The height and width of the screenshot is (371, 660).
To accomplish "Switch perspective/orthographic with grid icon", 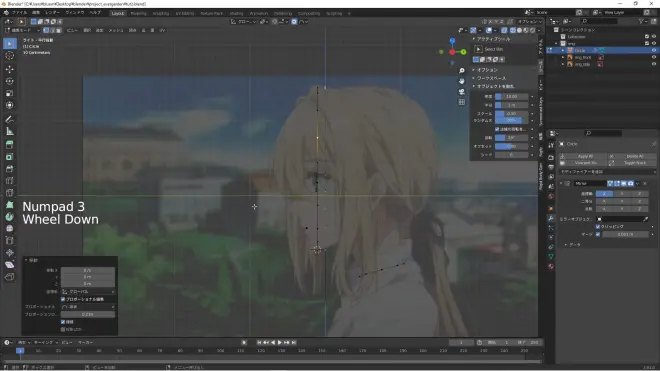I will [462, 102].
